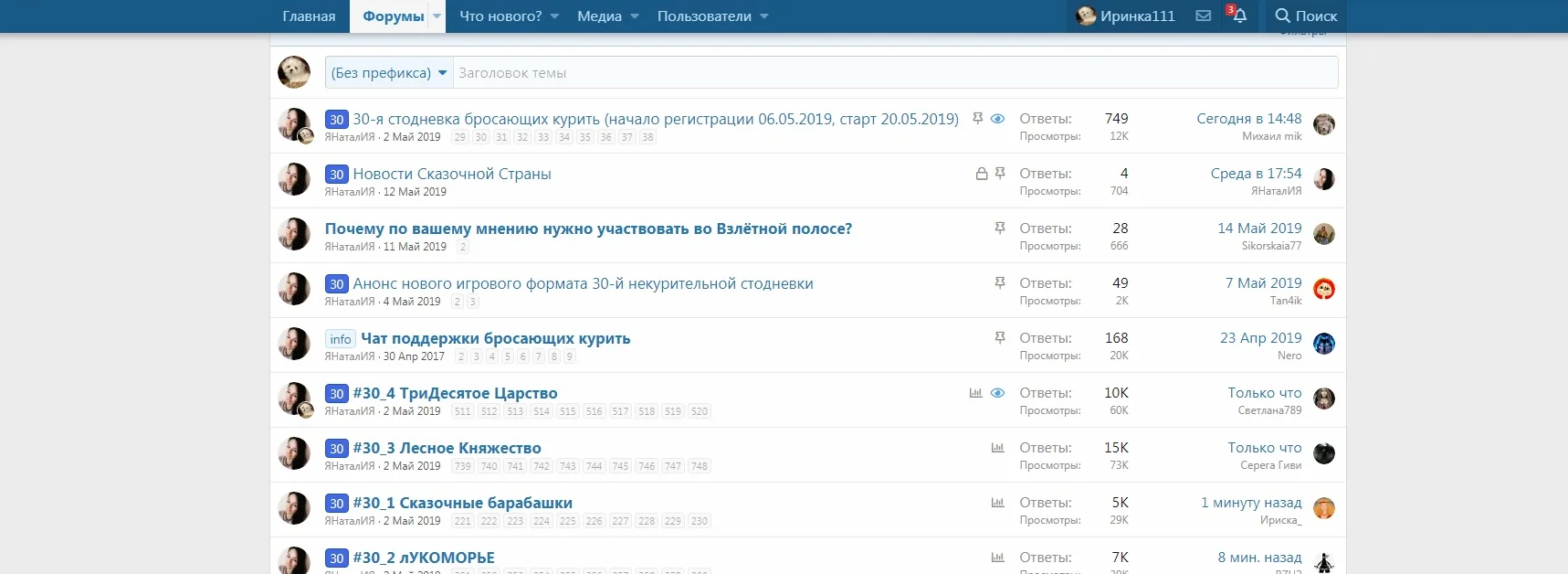Click poll chart icon for ТриДесятое Царство thread
This screenshot has width=1568, height=574.
point(975,393)
